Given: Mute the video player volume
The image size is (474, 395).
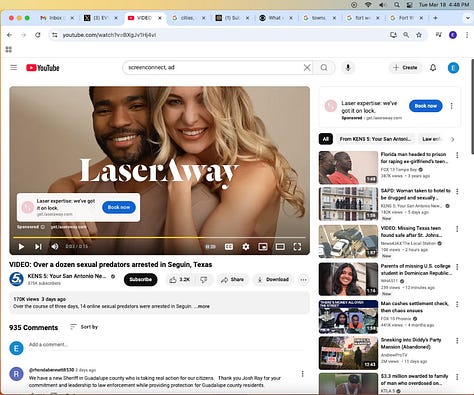Looking at the screenshot, I should 55,247.
